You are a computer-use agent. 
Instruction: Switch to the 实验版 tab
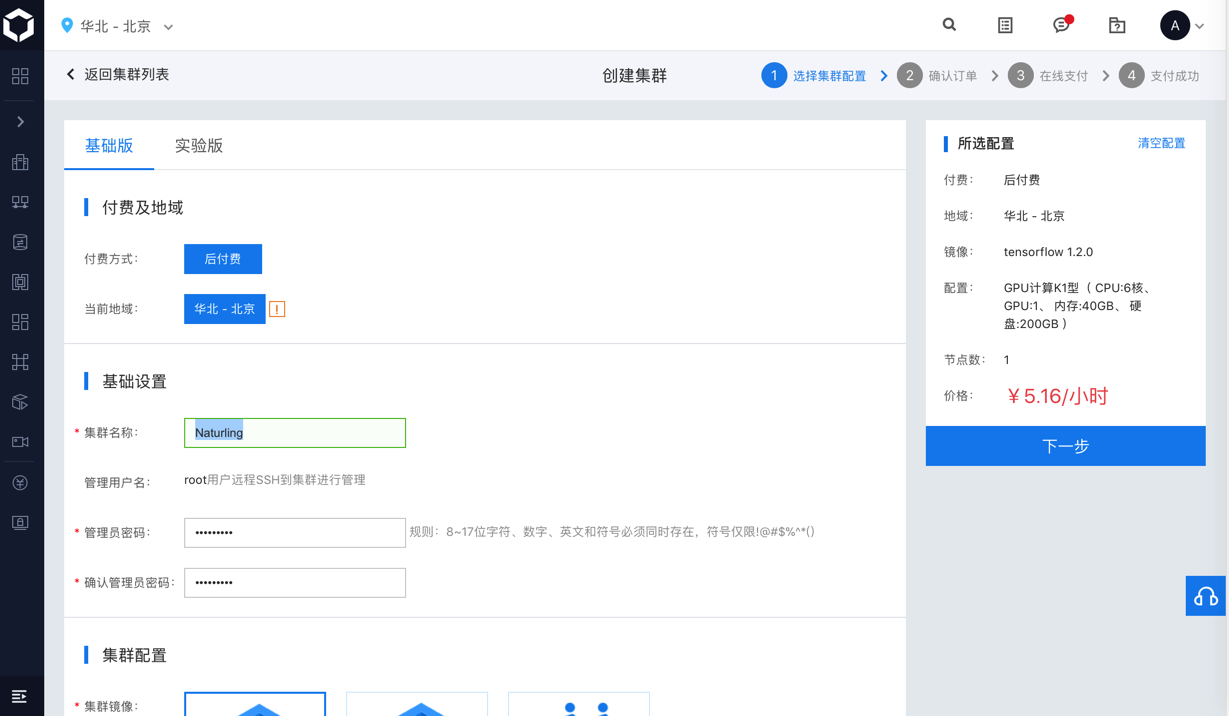pyautogui.click(x=199, y=146)
